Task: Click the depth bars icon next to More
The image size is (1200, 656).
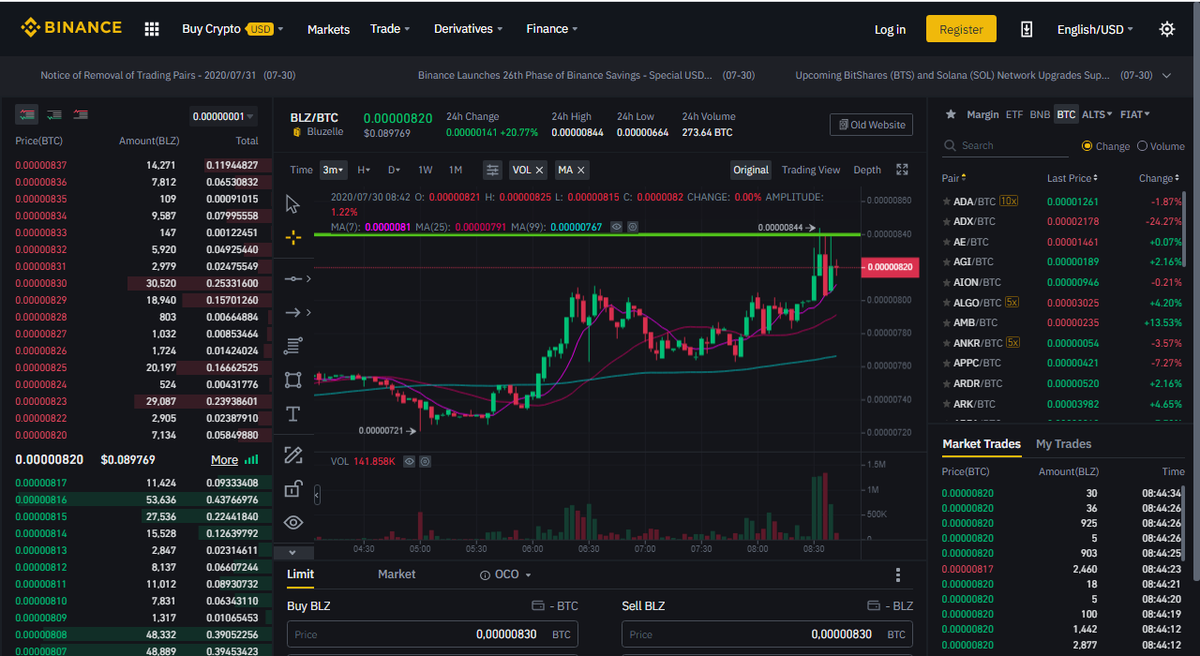Action: 251,460
